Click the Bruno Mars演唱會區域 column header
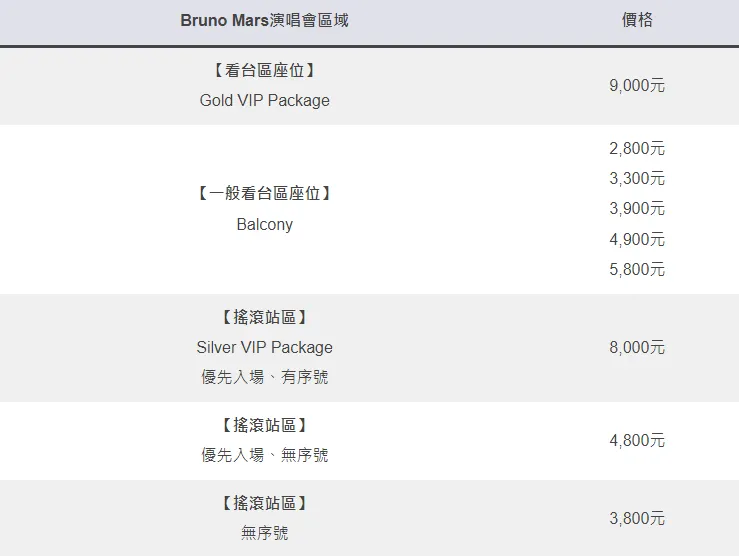Image resolution: width=739 pixels, height=556 pixels. (x=264, y=20)
